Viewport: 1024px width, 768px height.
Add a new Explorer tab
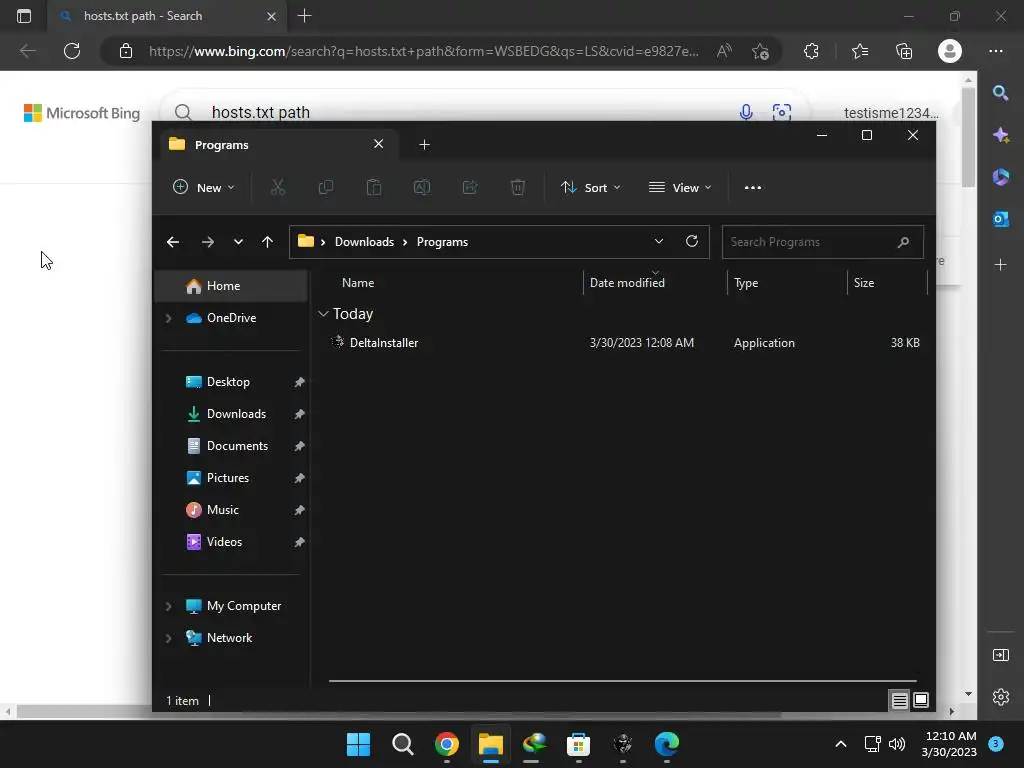tap(424, 144)
